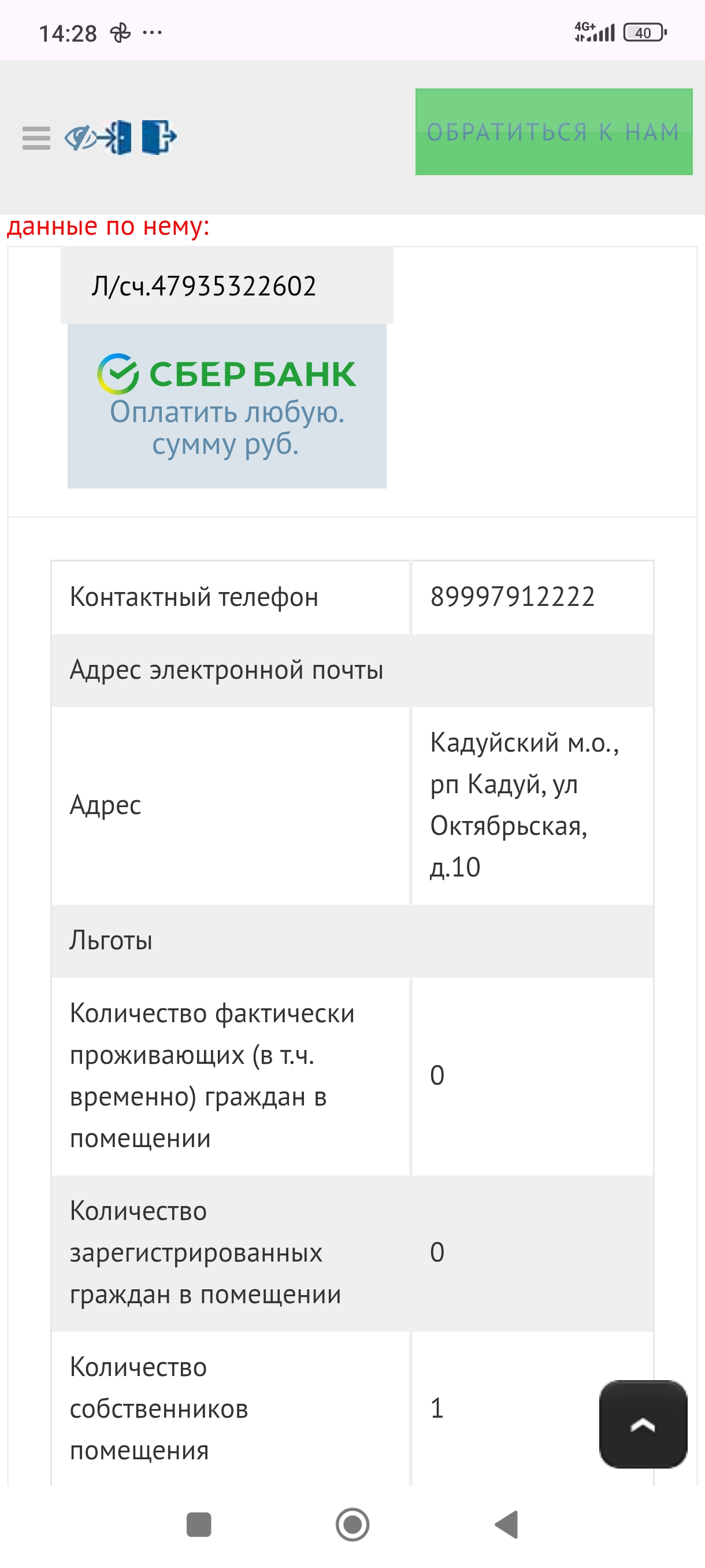The height and width of the screenshot is (1568, 705).
Task: Tap Оплатить любую сумму руб. link
Action: point(227,428)
